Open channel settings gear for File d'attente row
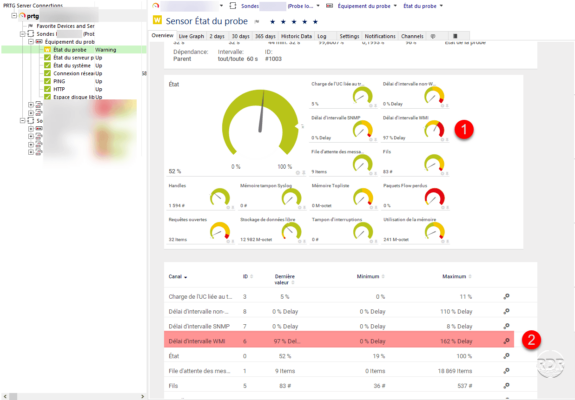 click(x=506, y=371)
